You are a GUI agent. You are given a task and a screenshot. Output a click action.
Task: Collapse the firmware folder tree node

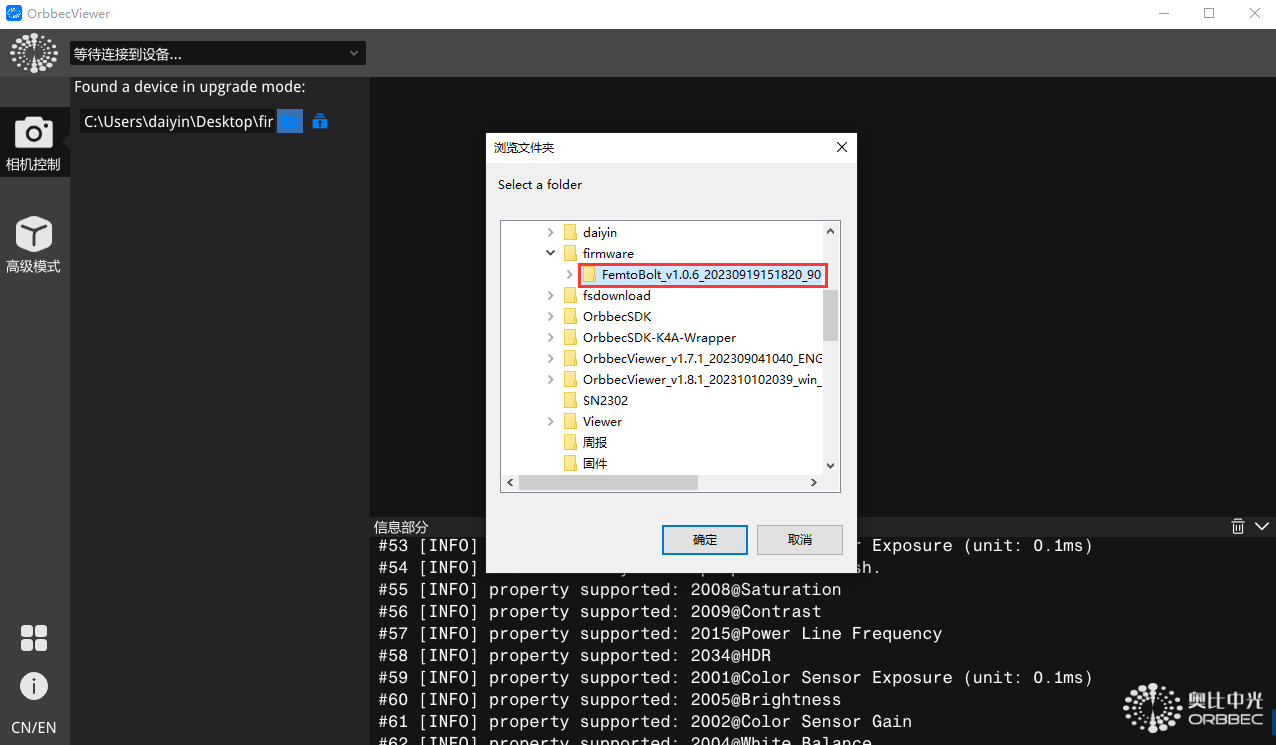pyautogui.click(x=550, y=254)
